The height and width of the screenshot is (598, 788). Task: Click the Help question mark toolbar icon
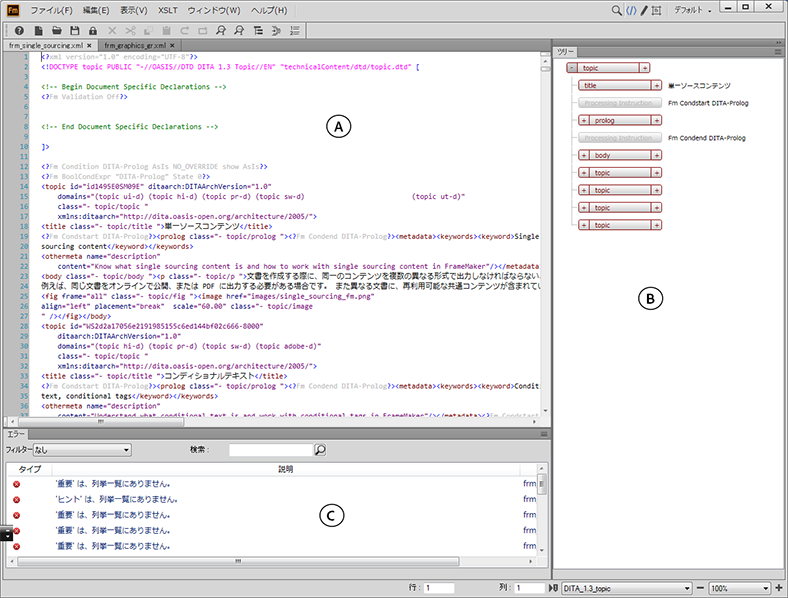tap(19, 31)
